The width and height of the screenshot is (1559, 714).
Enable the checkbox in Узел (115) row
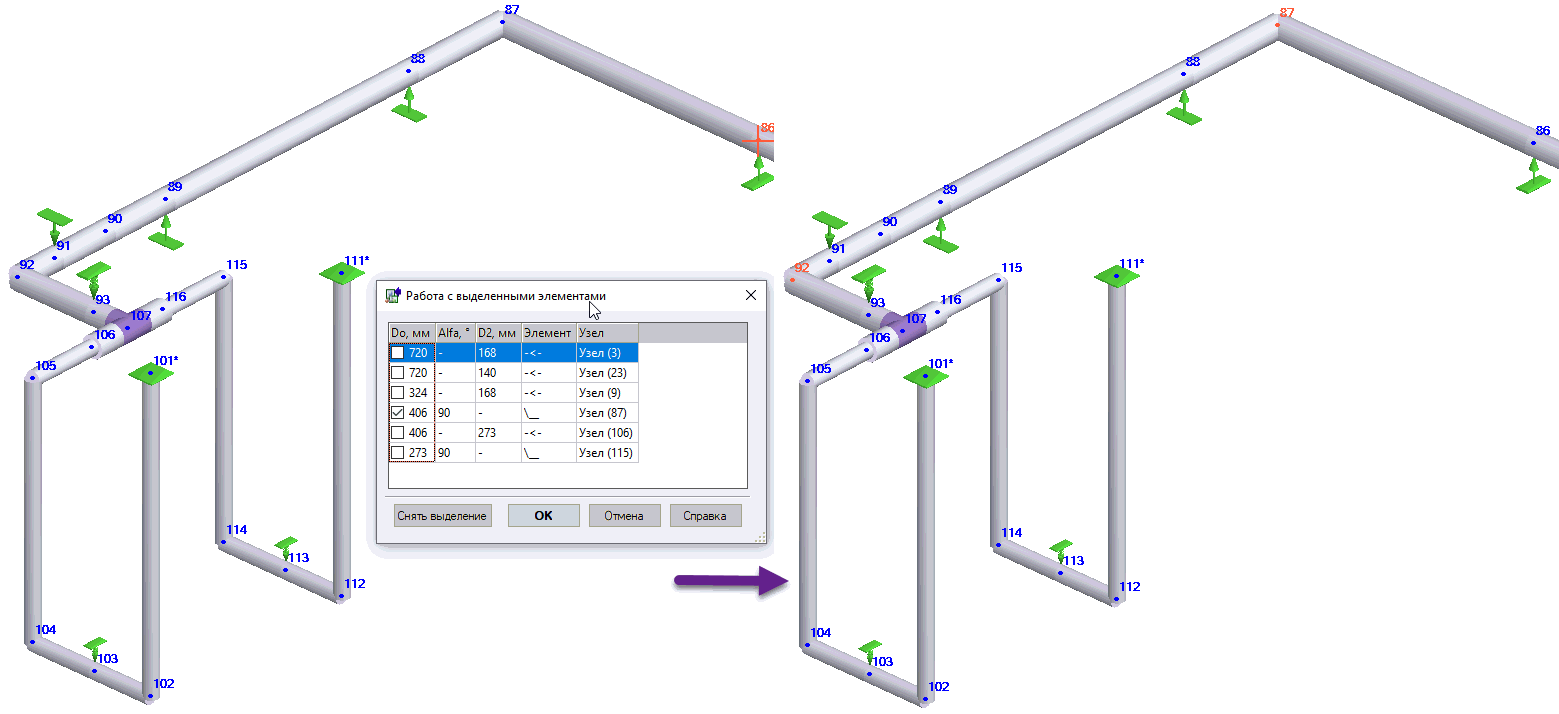coord(398,453)
